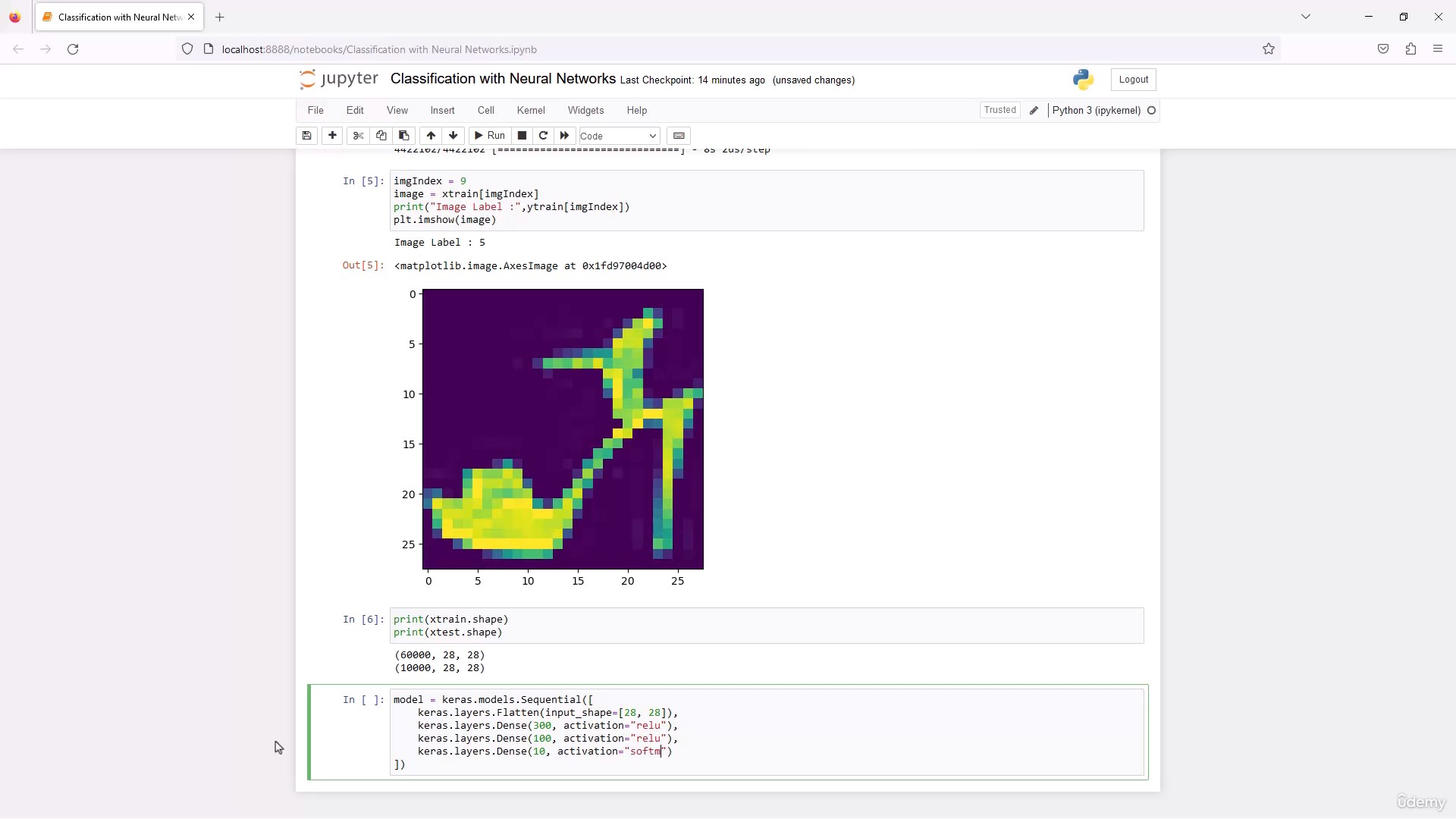Move selected cell up arrow
Viewport: 1456px width, 819px height.
tap(431, 136)
